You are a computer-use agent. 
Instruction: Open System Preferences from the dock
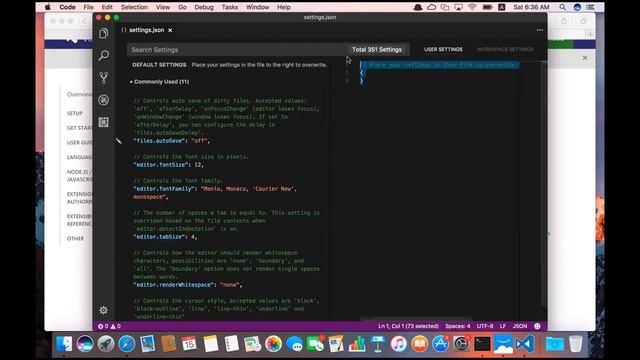tap(461, 344)
